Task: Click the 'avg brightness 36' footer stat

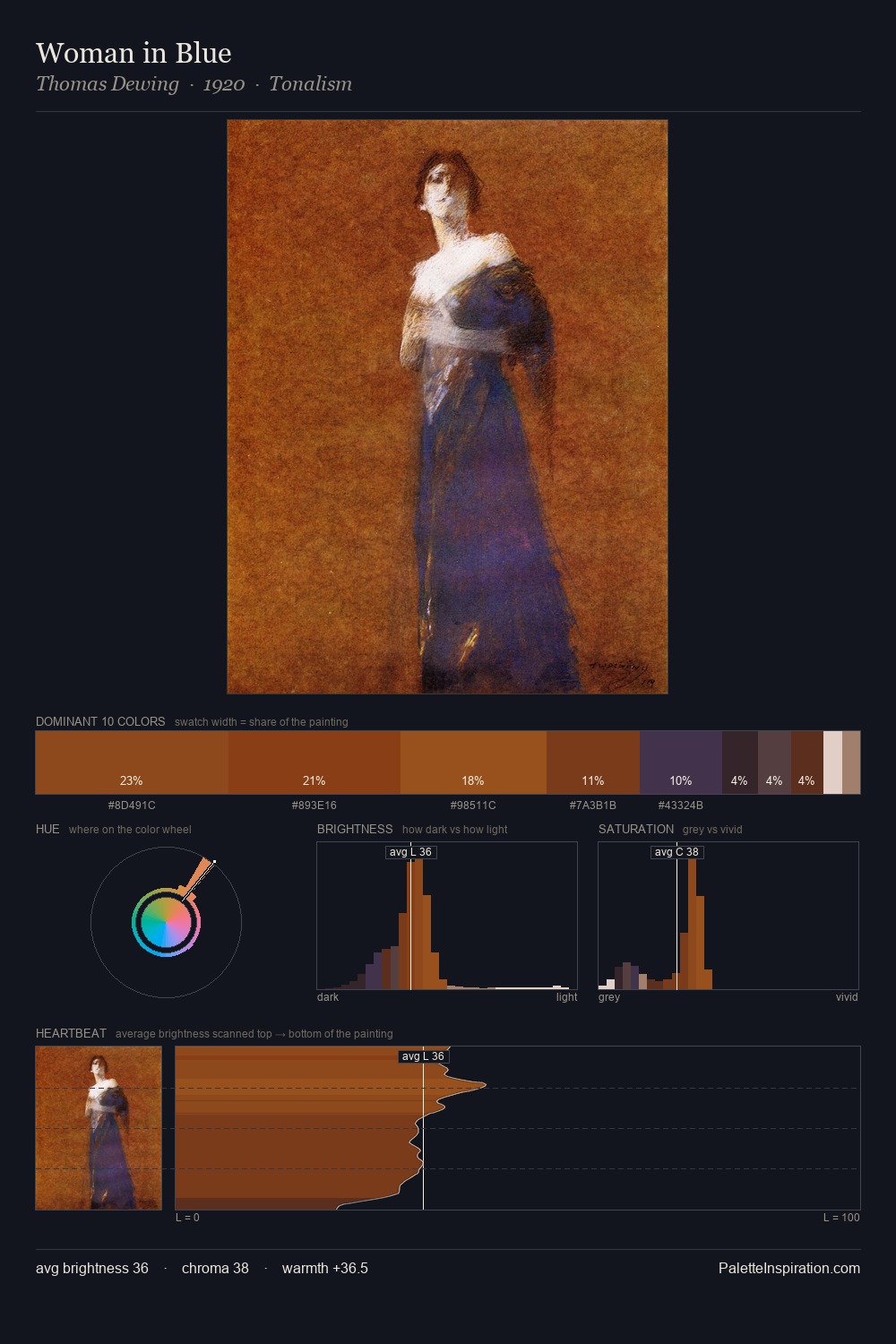Action: (x=92, y=1268)
